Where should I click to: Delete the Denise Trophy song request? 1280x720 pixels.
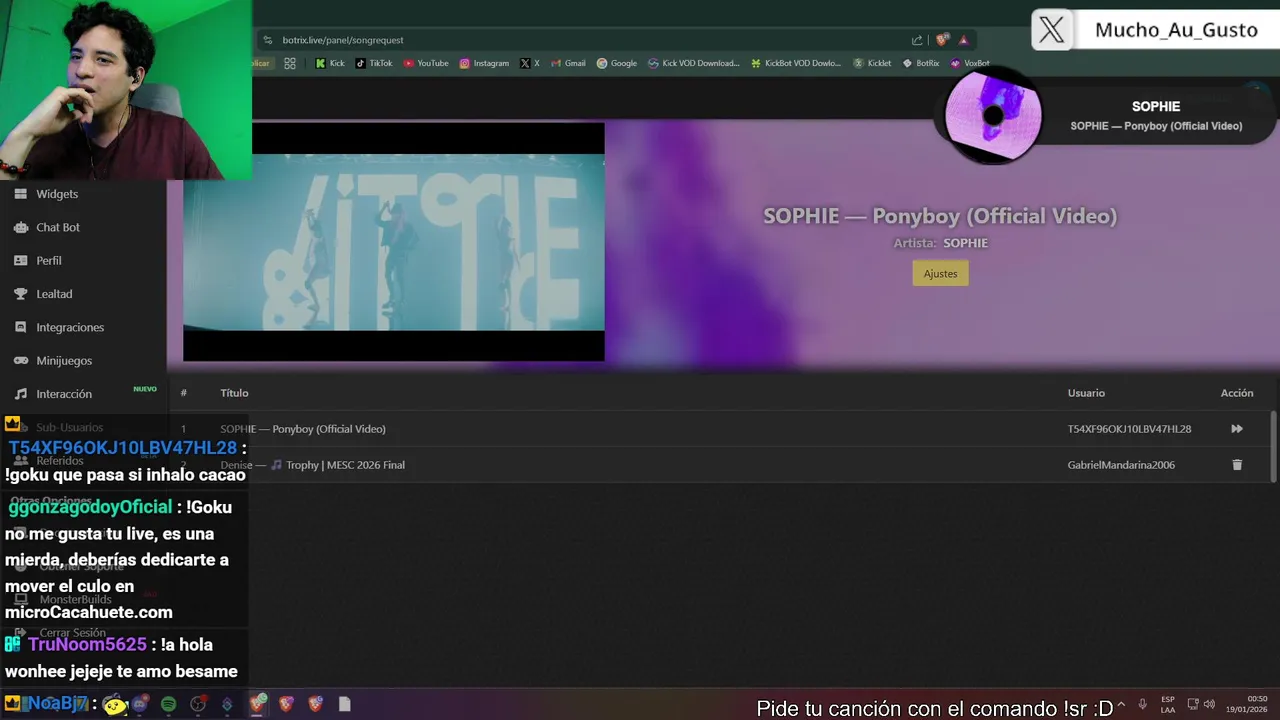1237,465
